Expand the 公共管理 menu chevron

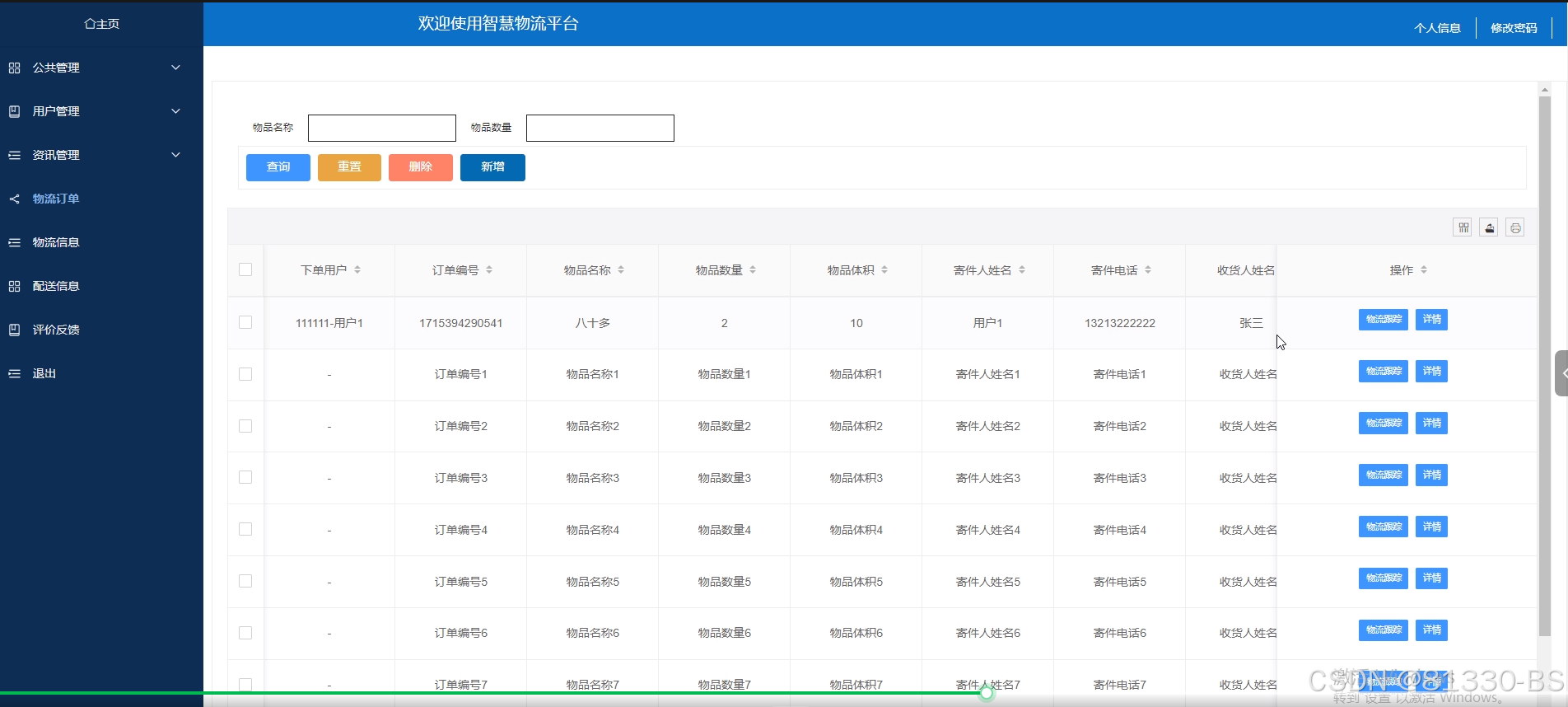[x=175, y=68]
